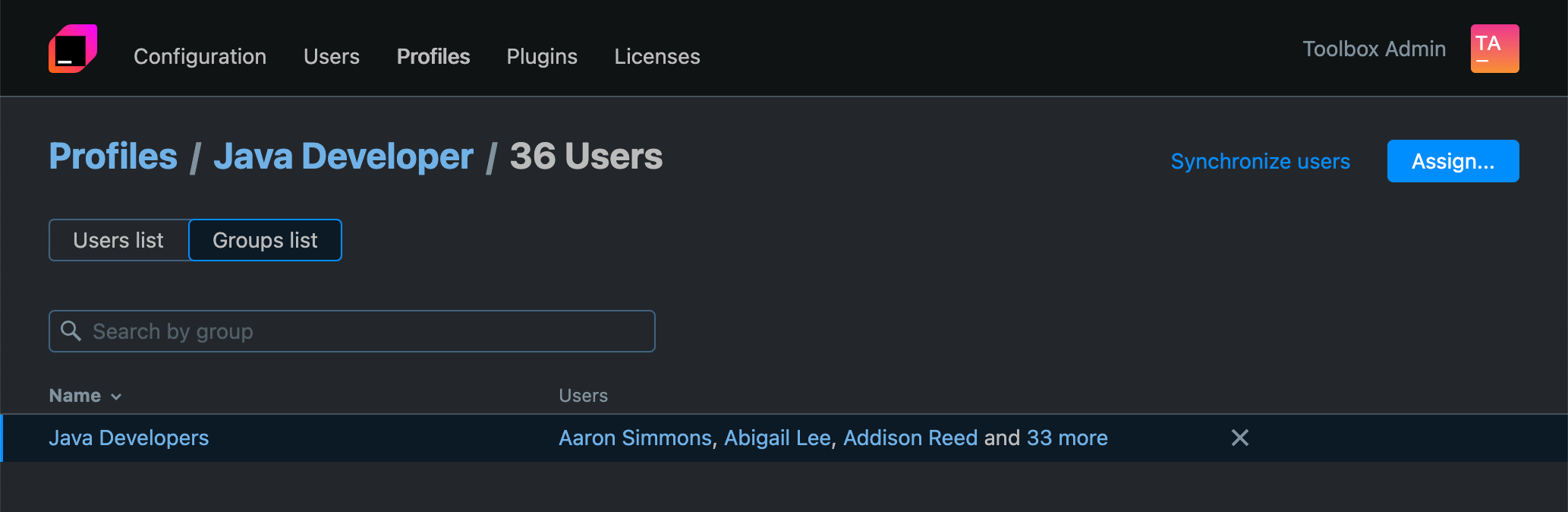Open the Configuration section
The image size is (1568, 512).
tap(200, 56)
